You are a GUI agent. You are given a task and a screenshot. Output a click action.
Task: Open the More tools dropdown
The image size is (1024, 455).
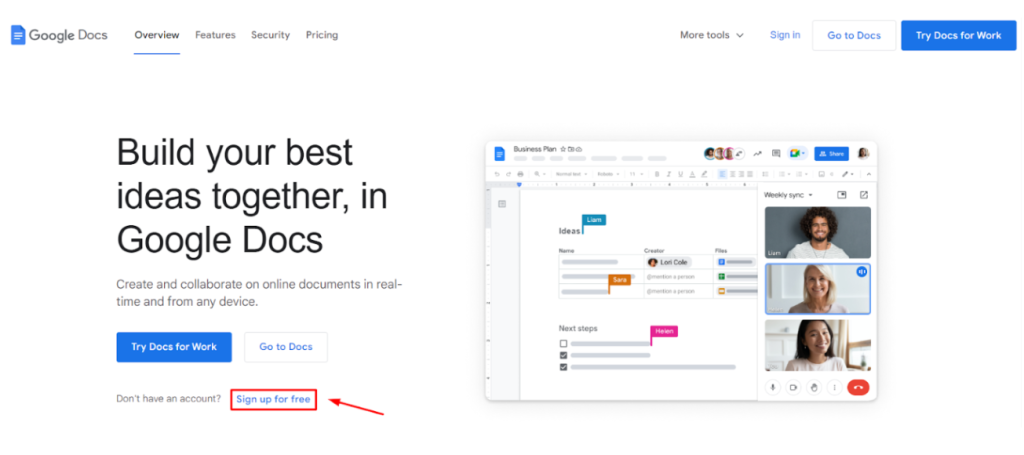[712, 35]
